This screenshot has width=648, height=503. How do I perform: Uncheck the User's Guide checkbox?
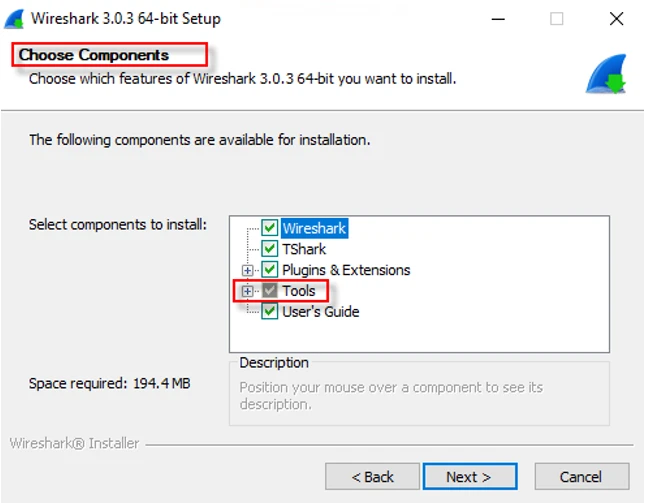point(270,312)
